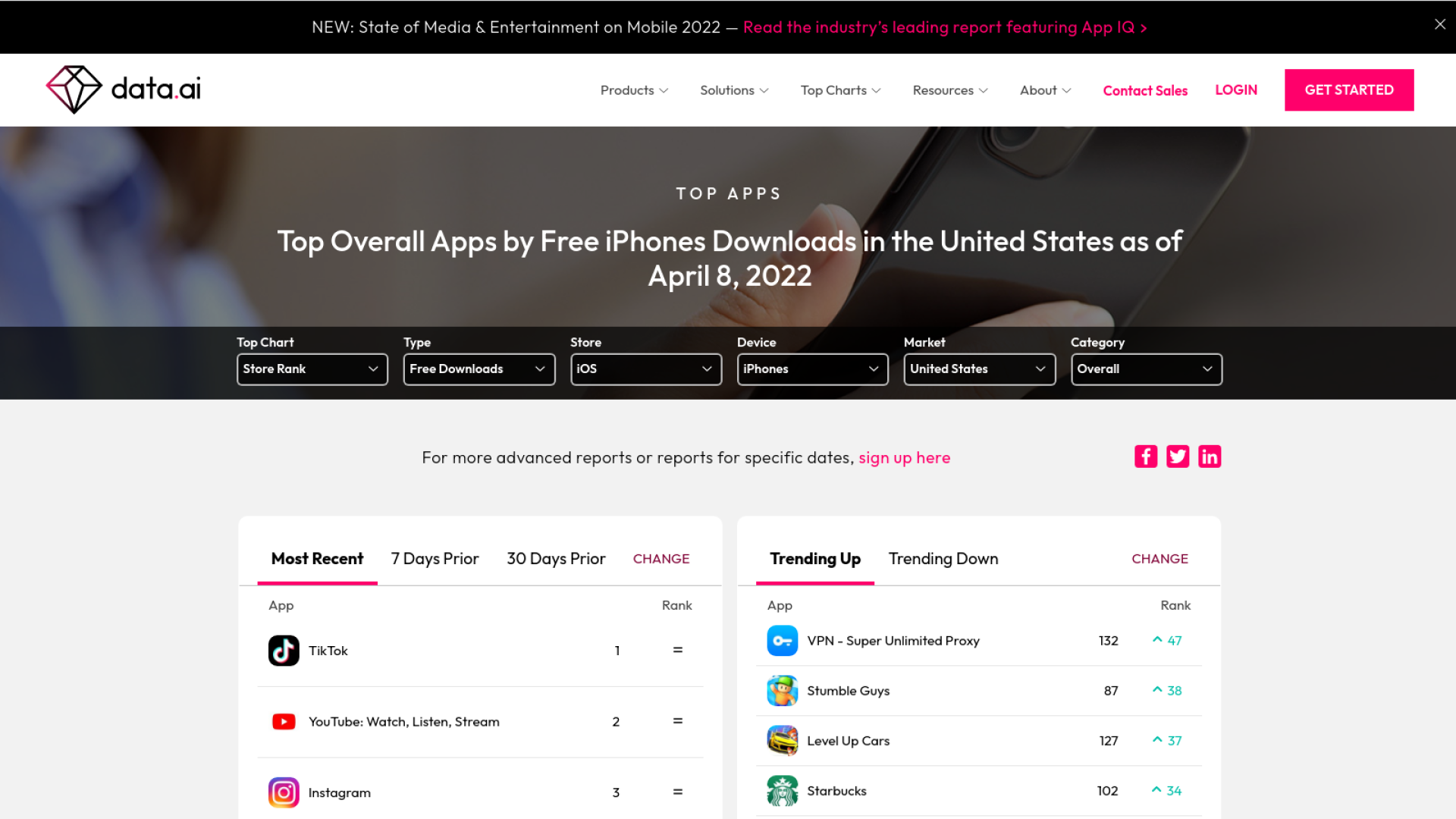This screenshot has width=1456, height=819.
Task: Switch to the Trending Down tab
Action: pyautogui.click(x=943, y=559)
